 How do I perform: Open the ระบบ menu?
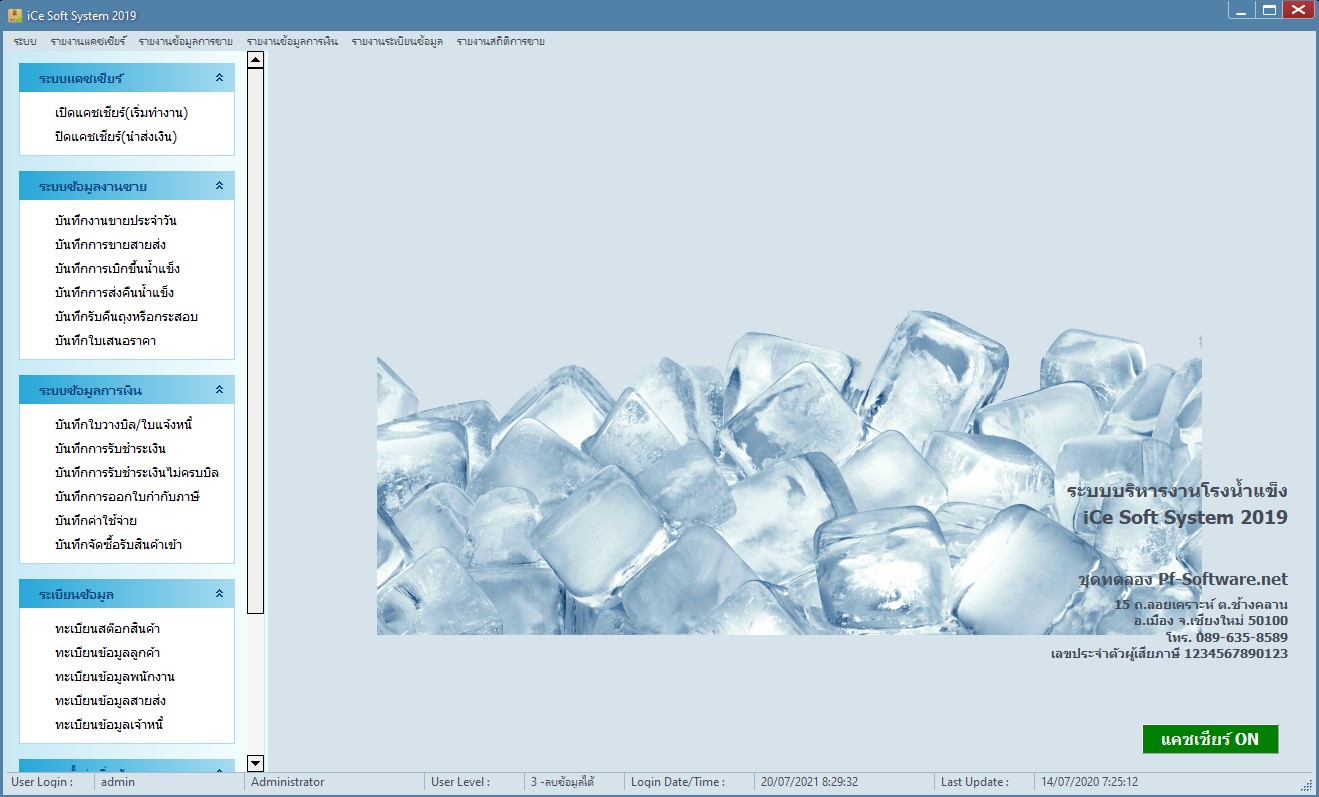[25, 42]
